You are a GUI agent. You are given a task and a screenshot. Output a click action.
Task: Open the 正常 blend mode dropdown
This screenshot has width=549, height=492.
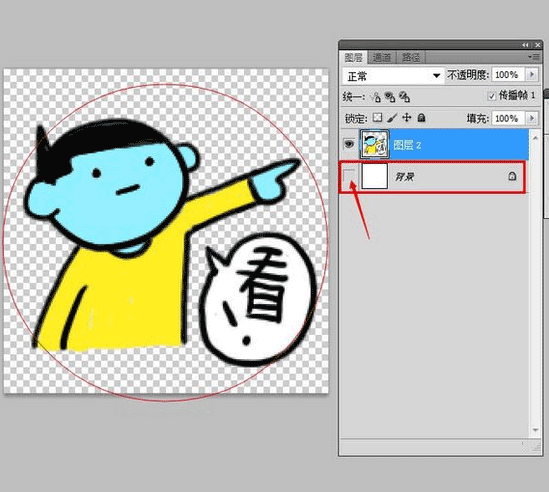[393, 76]
